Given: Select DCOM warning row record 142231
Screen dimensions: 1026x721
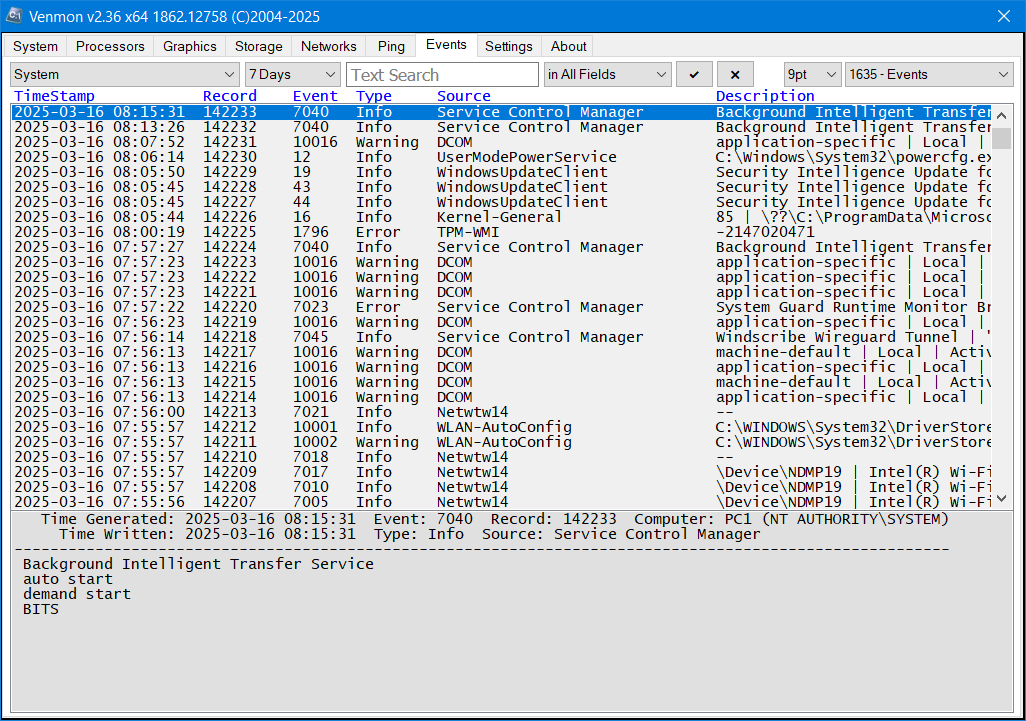Looking at the screenshot, I should [x=501, y=142].
